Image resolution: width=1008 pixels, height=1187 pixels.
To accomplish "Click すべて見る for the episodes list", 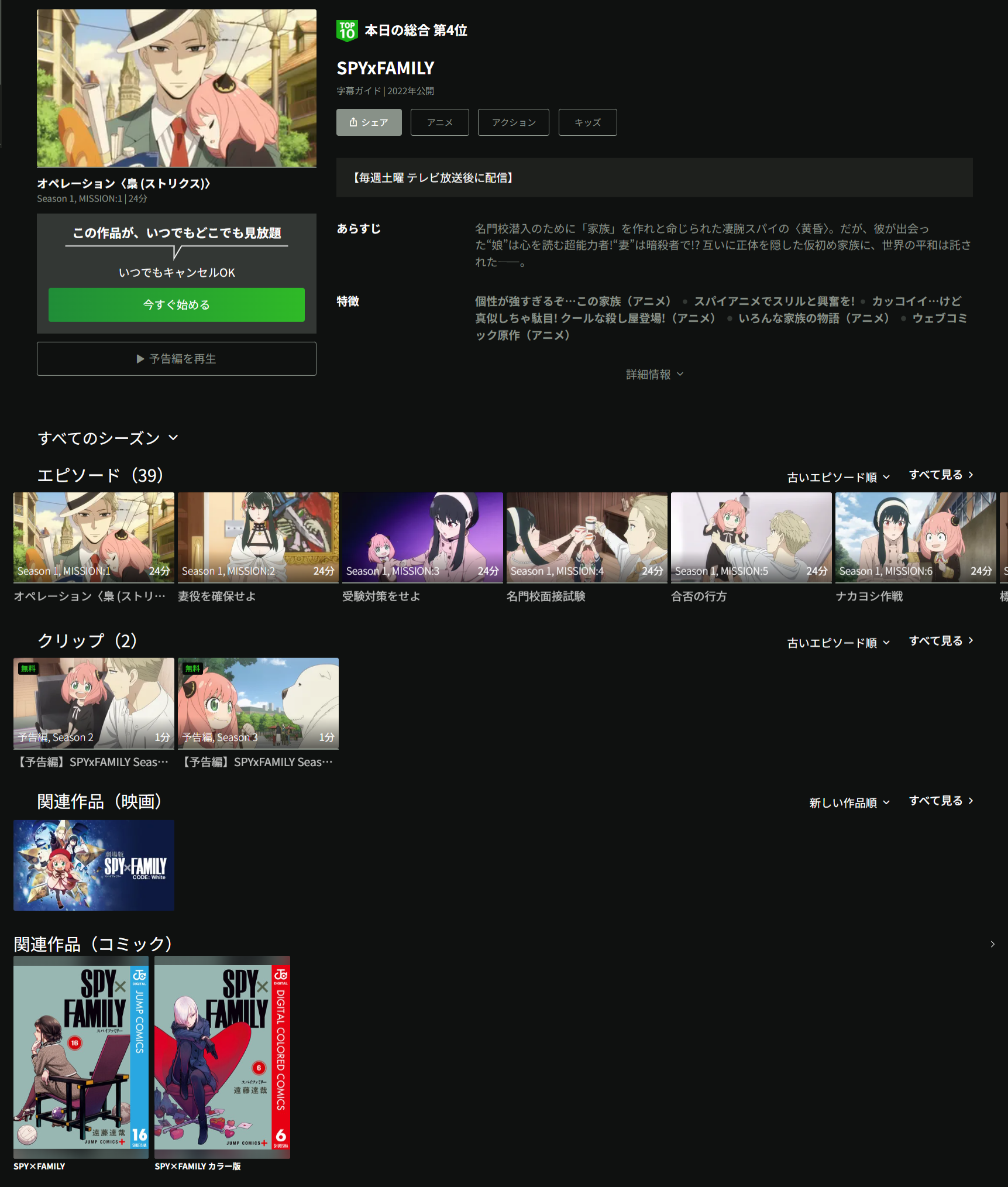I will click(941, 475).
